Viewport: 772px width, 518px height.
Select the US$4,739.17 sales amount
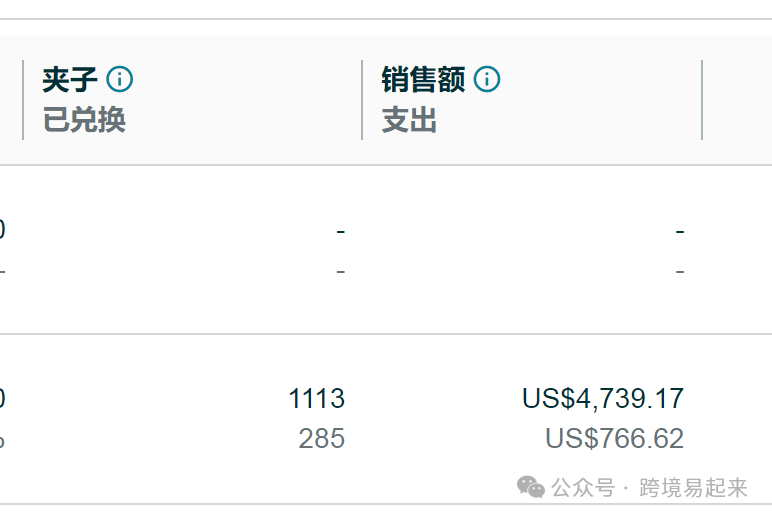tap(603, 398)
